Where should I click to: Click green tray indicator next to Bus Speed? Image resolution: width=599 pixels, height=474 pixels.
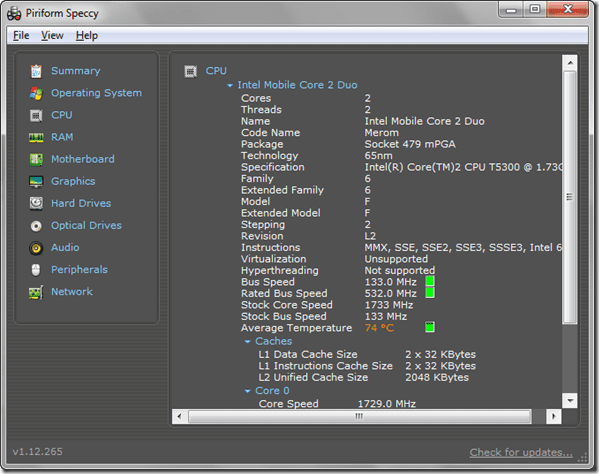click(x=430, y=281)
